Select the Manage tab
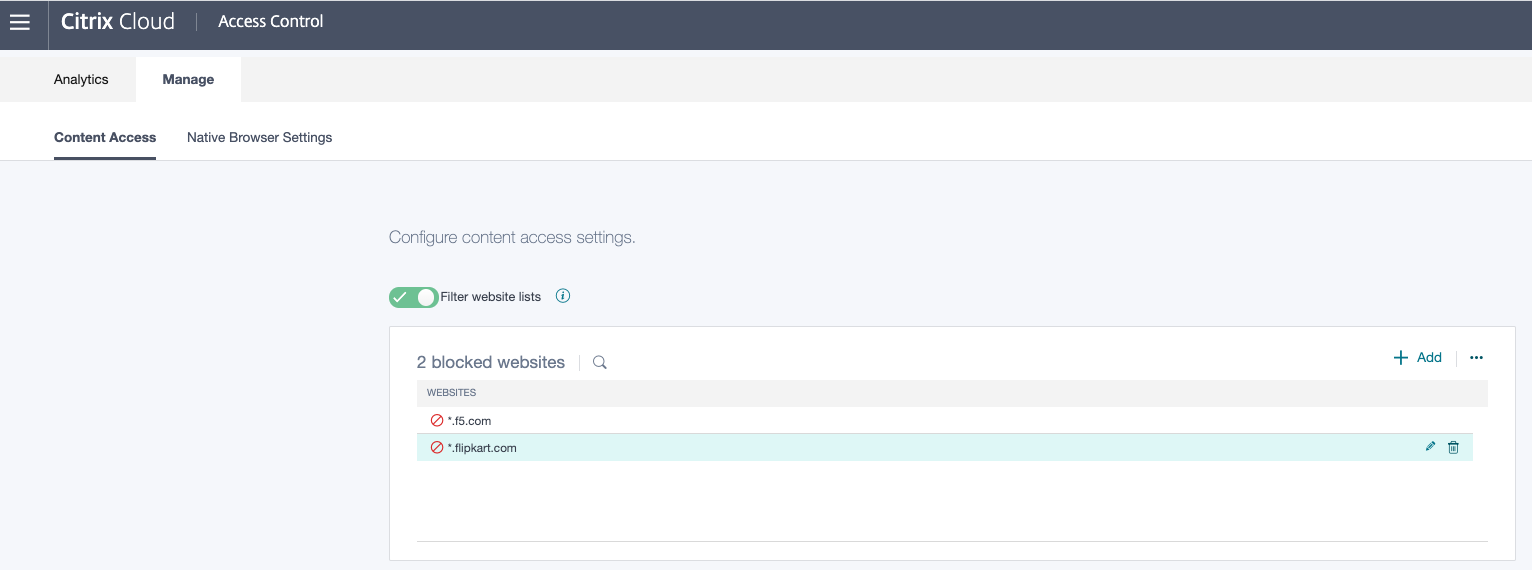Image resolution: width=1532 pixels, height=570 pixels. [x=188, y=79]
